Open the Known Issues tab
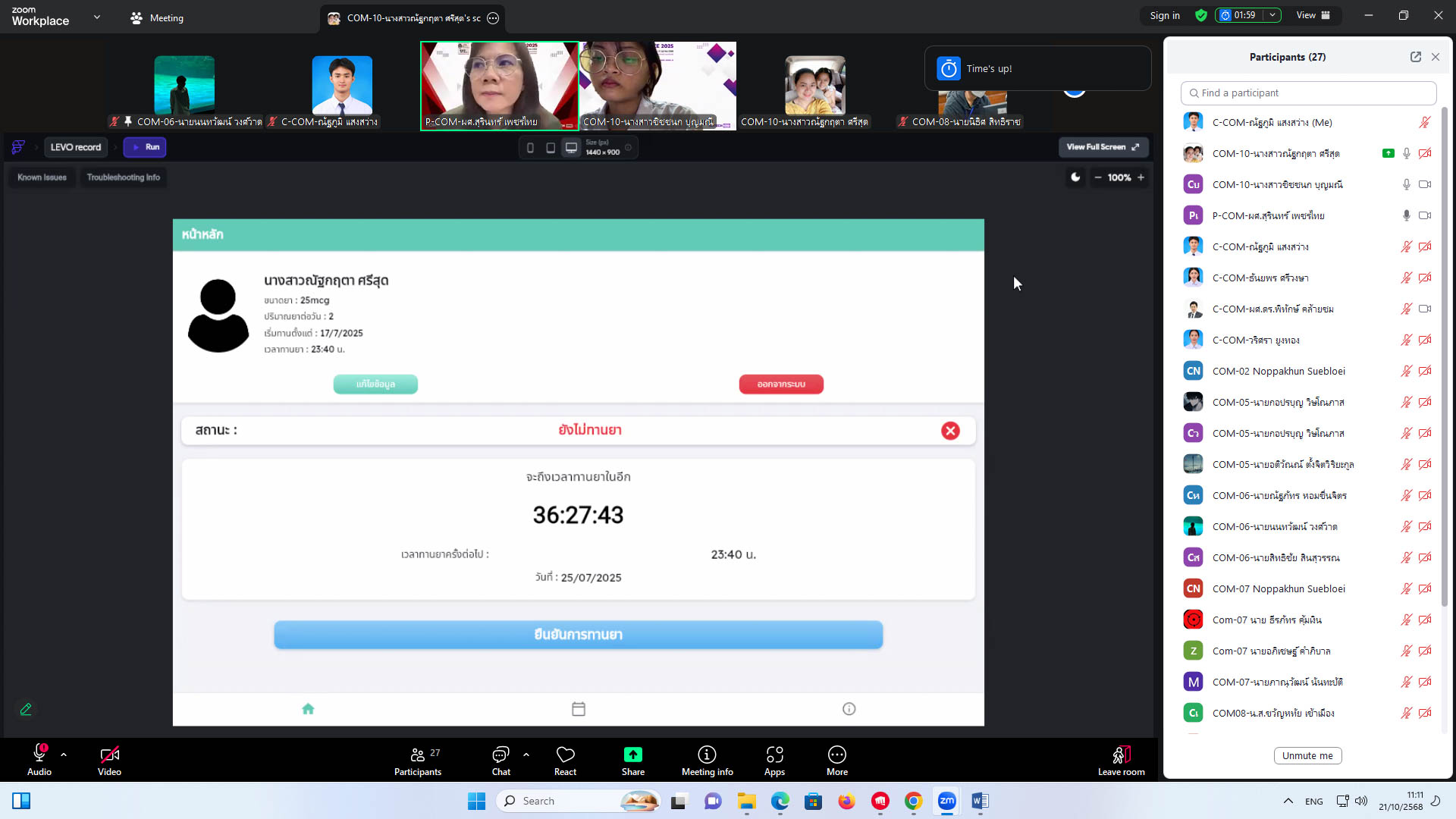 [42, 177]
